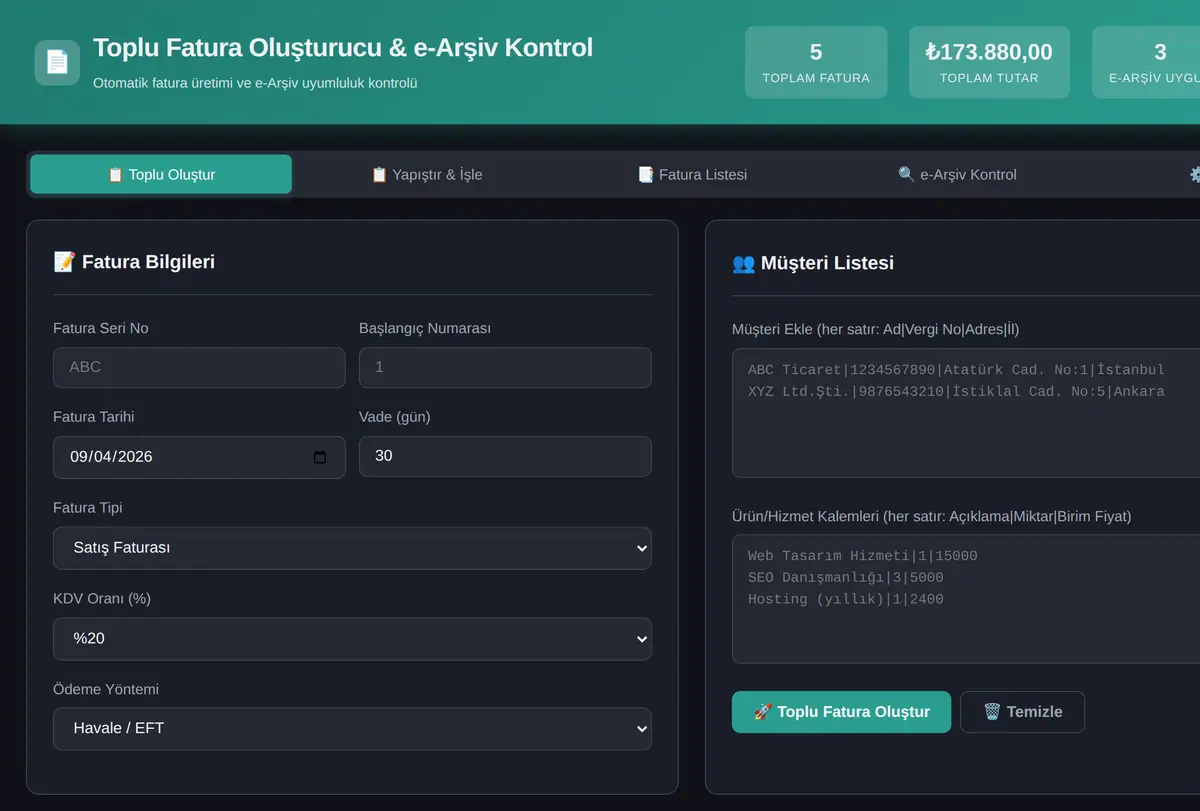This screenshot has height=811, width=1200.
Task: Switch to the Toplu Oluştur tab
Action: [x=161, y=174]
